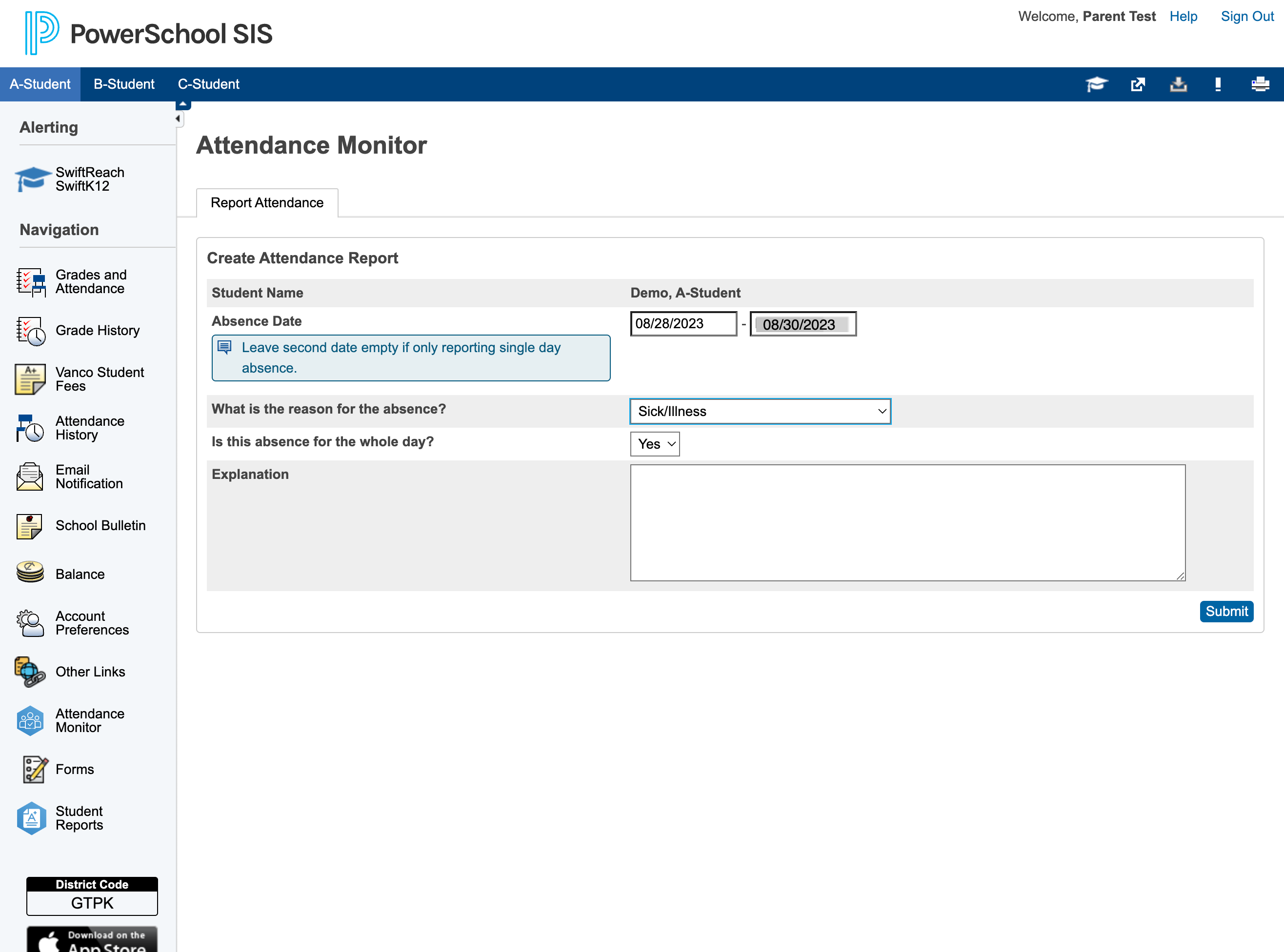Switch to B-Student tab
Image resolution: width=1284 pixels, height=952 pixels.
(124, 84)
